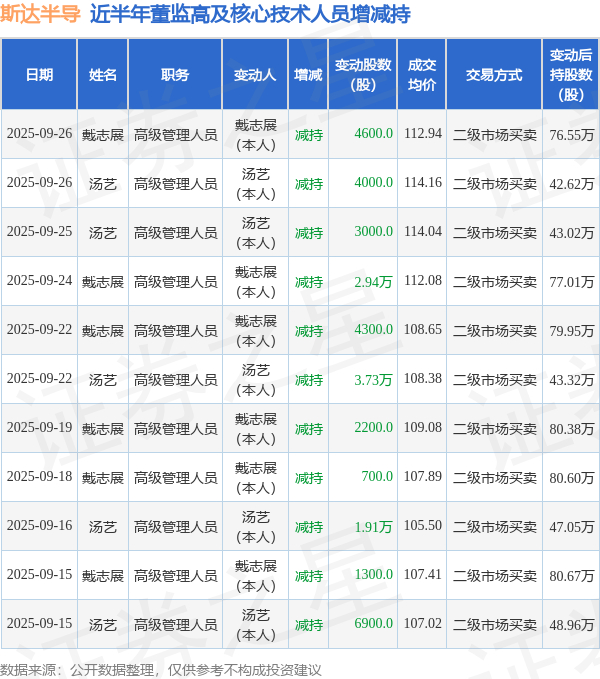Image resolution: width=600 pixels, height=679 pixels.
Task: Select the holding value 43.02万
Action: click(571, 233)
